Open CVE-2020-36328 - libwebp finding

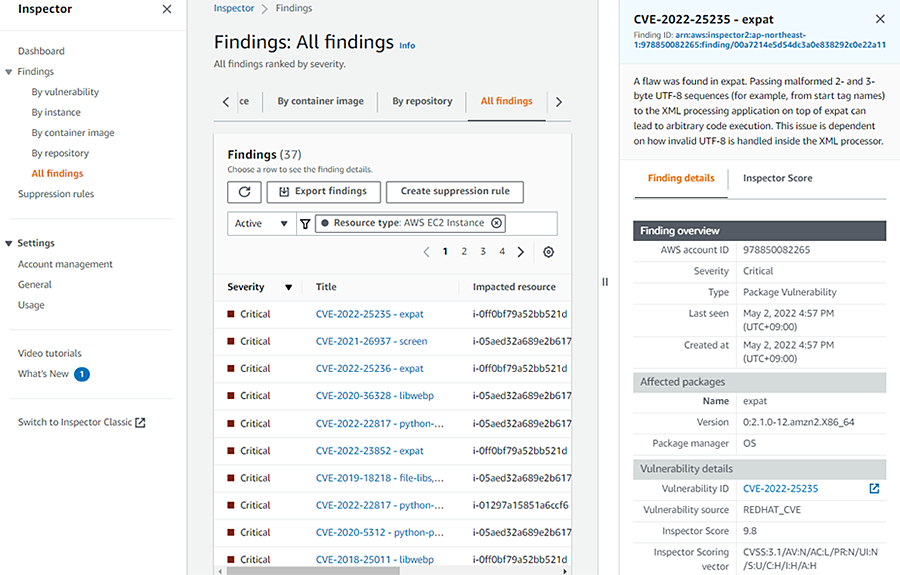(375, 396)
